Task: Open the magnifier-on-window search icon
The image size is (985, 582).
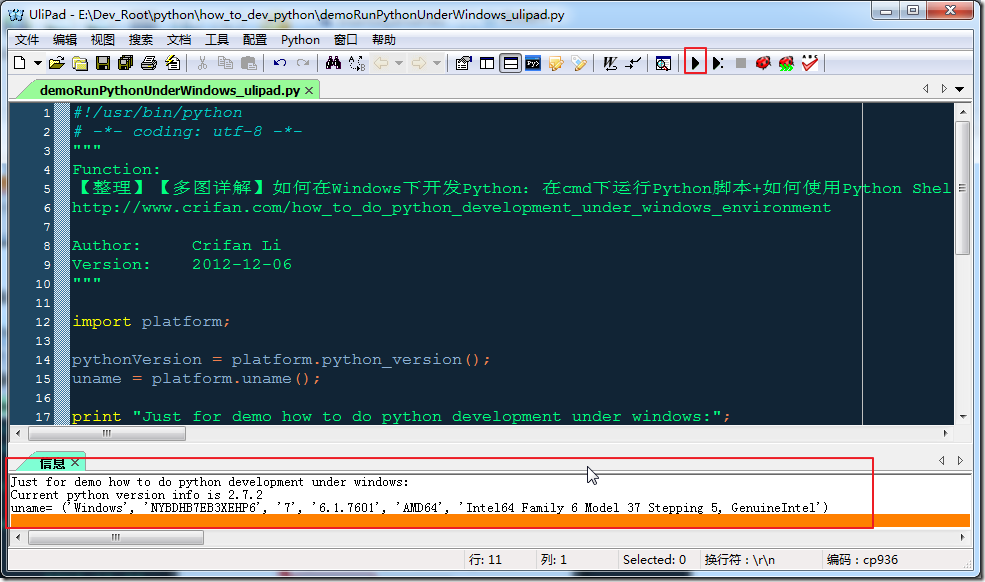Action: (663, 63)
